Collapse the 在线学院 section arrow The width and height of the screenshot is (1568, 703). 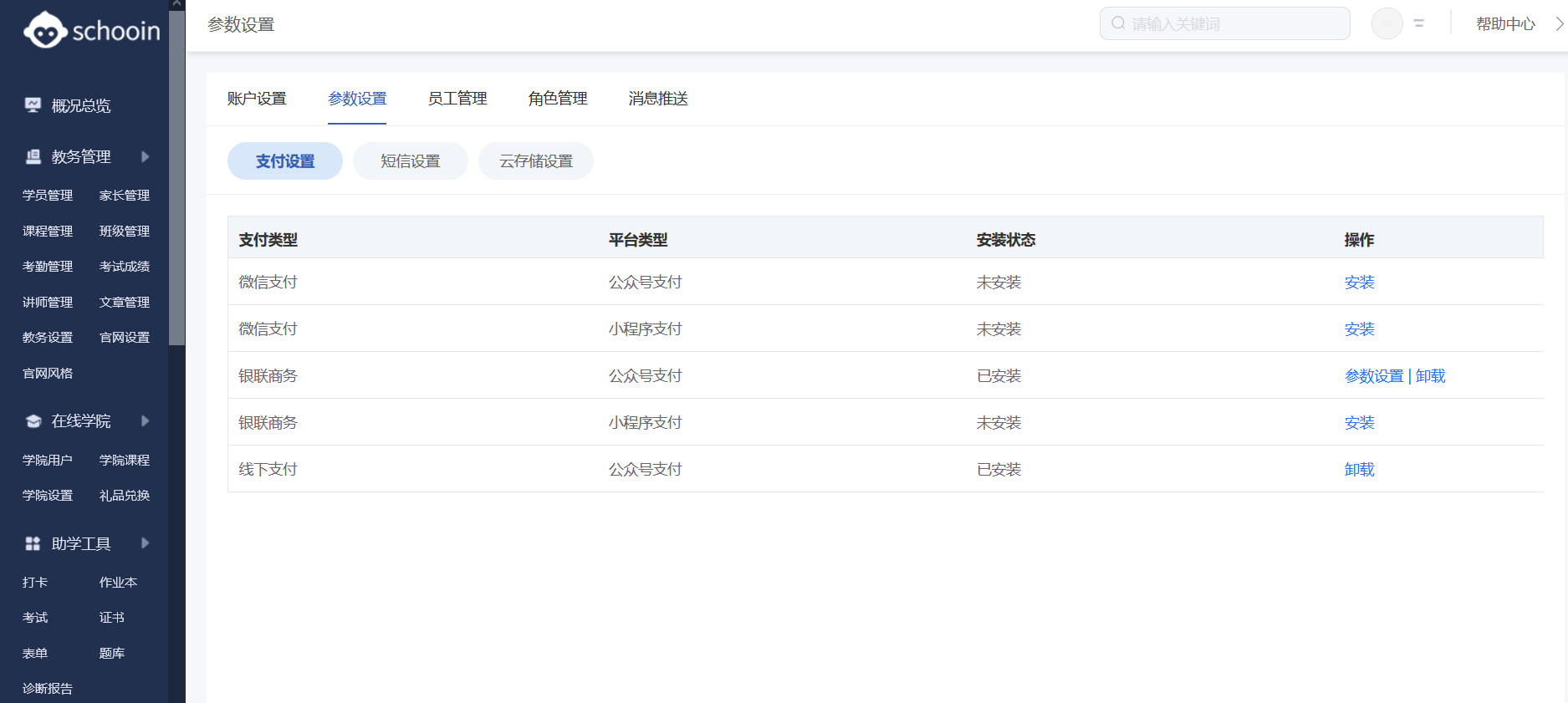click(145, 421)
